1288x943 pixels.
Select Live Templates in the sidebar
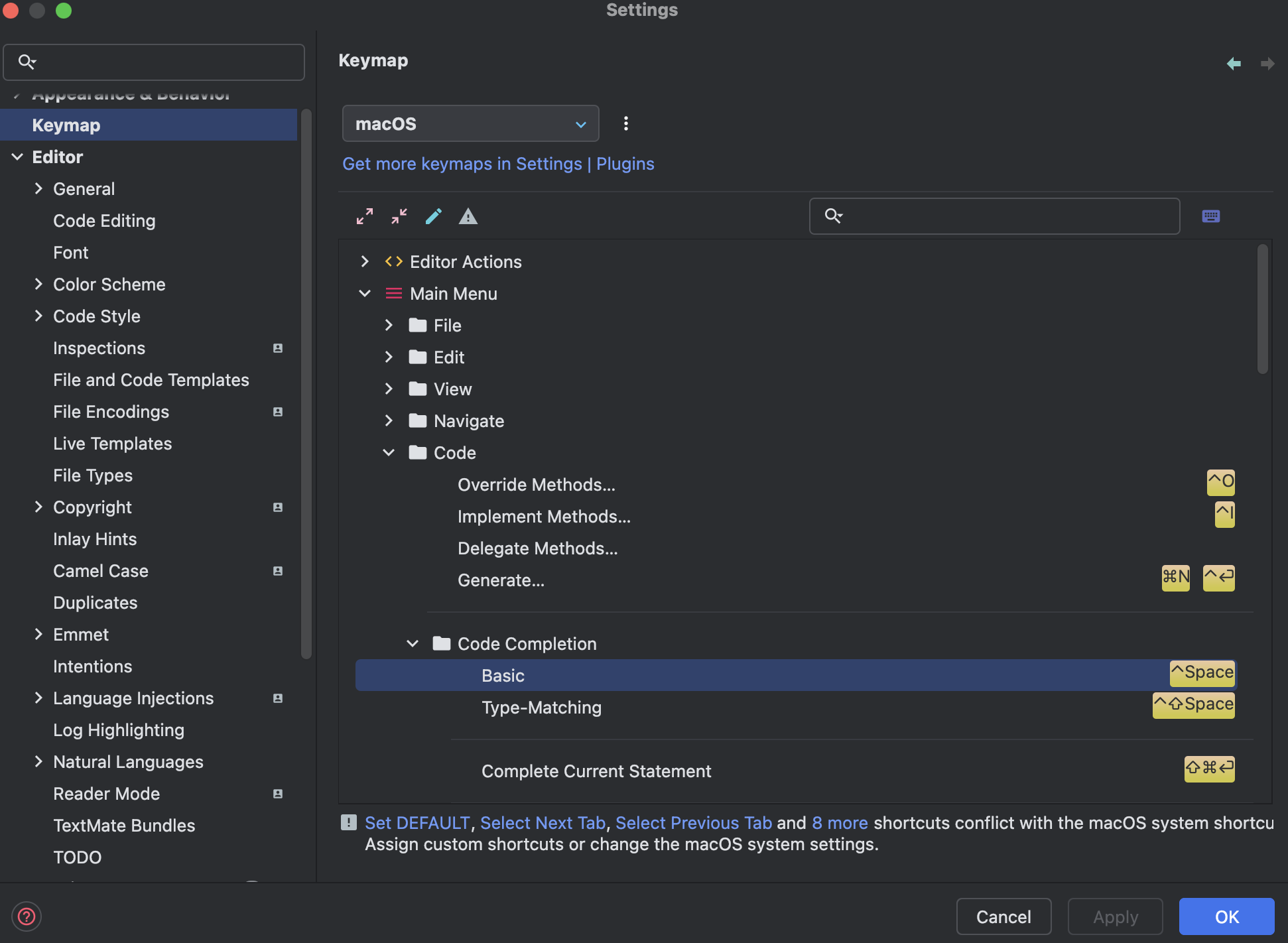(x=112, y=444)
